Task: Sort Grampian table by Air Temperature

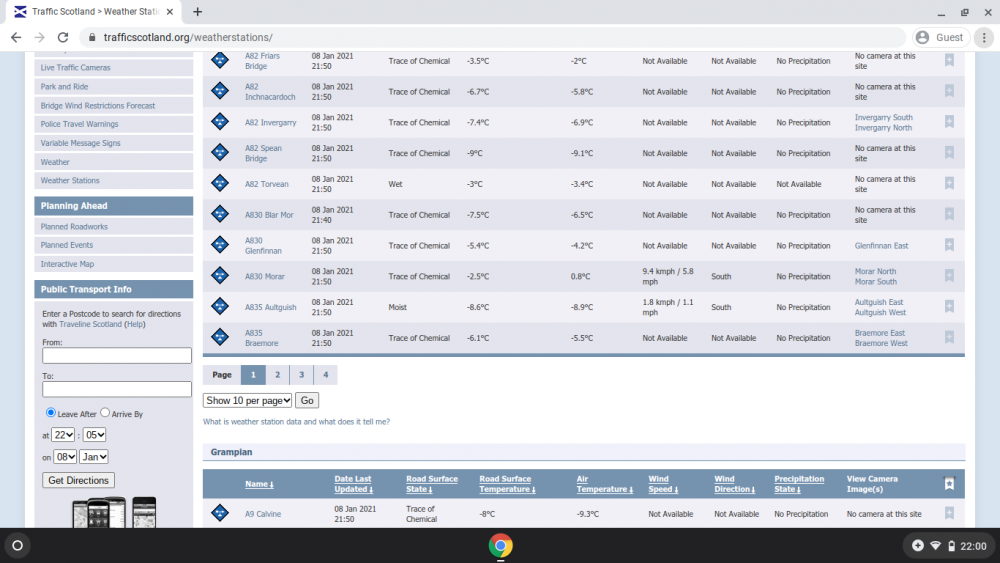Action: [x=605, y=484]
